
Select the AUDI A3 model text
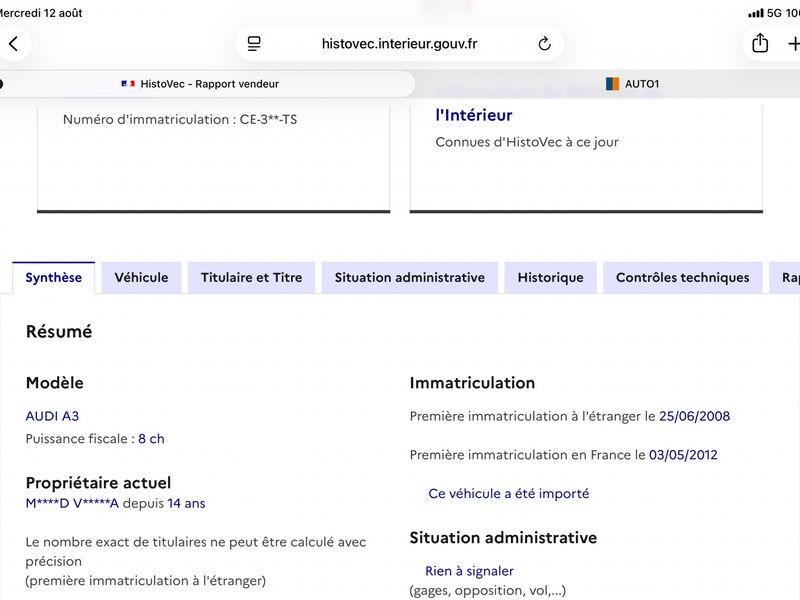click(53, 416)
